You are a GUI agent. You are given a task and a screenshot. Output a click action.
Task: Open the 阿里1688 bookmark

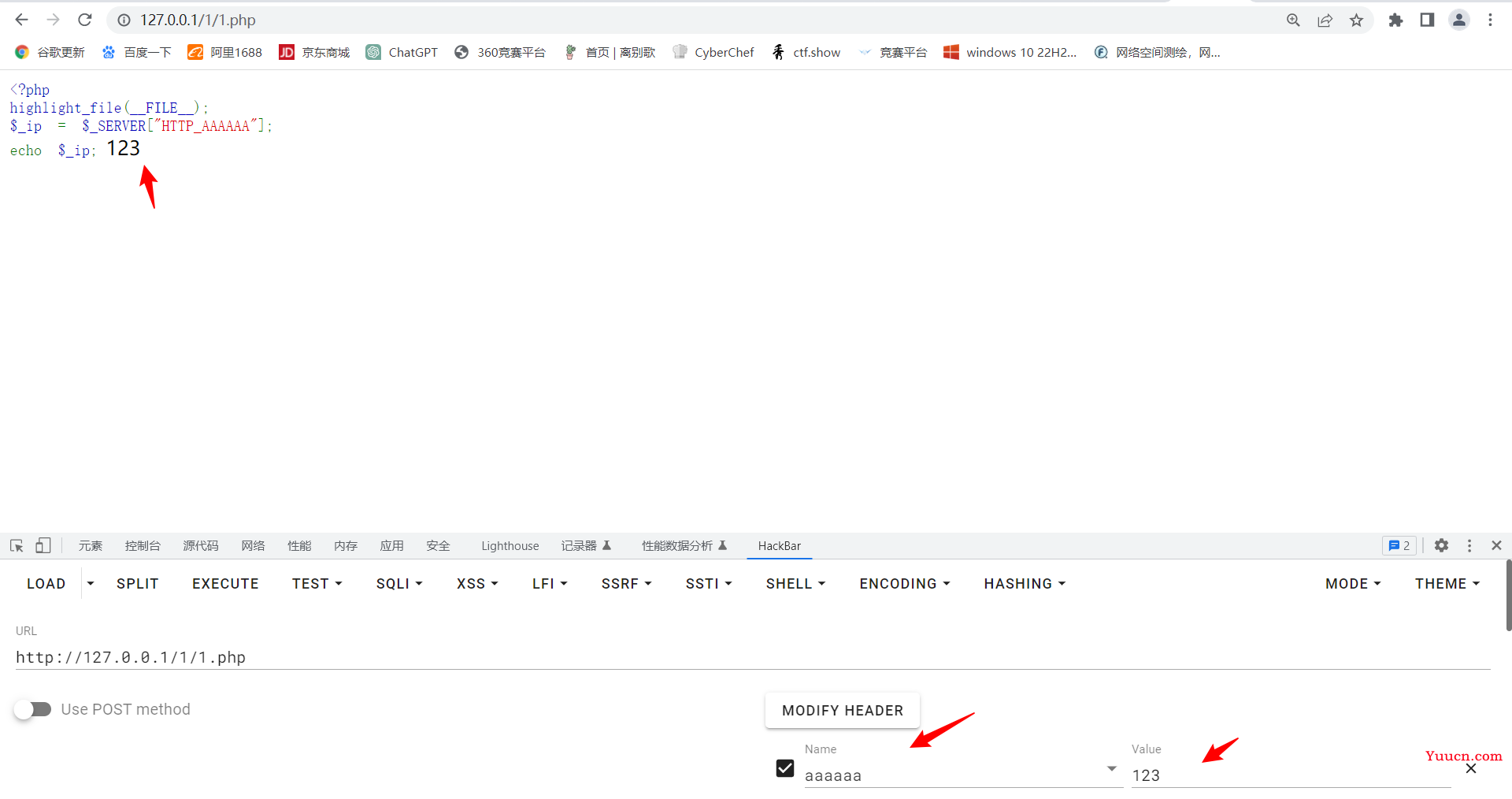(224, 52)
